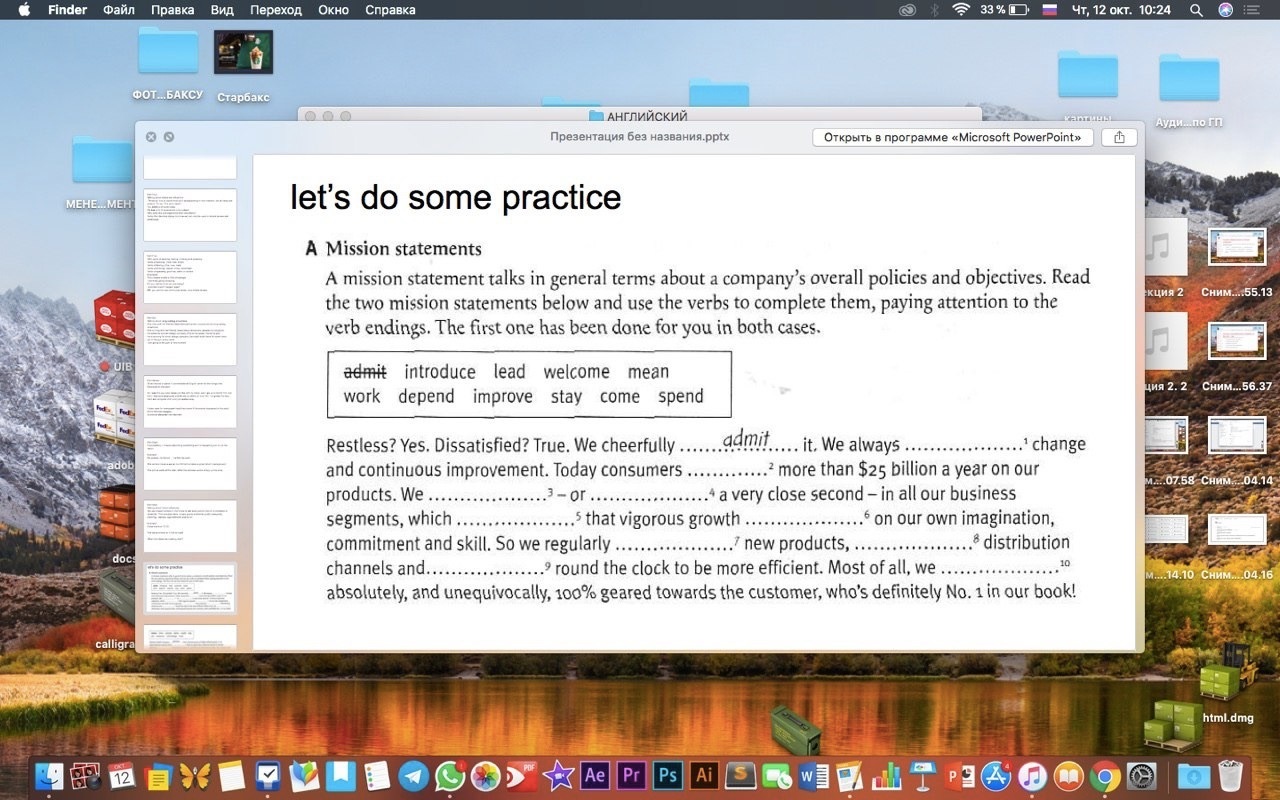This screenshot has width=1280, height=800.
Task: Launch Google Chrome from the dock
Action: [x=1105, y=775]
